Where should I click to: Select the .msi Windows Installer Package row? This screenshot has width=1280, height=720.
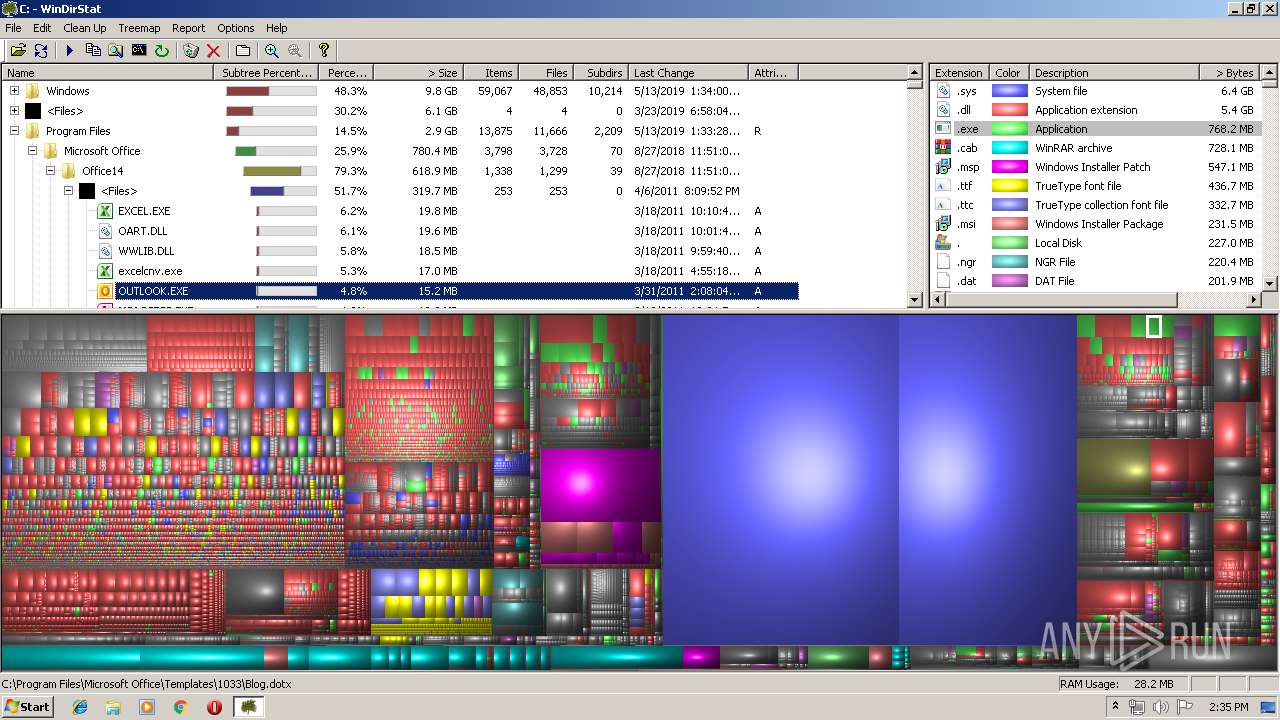1096,224
